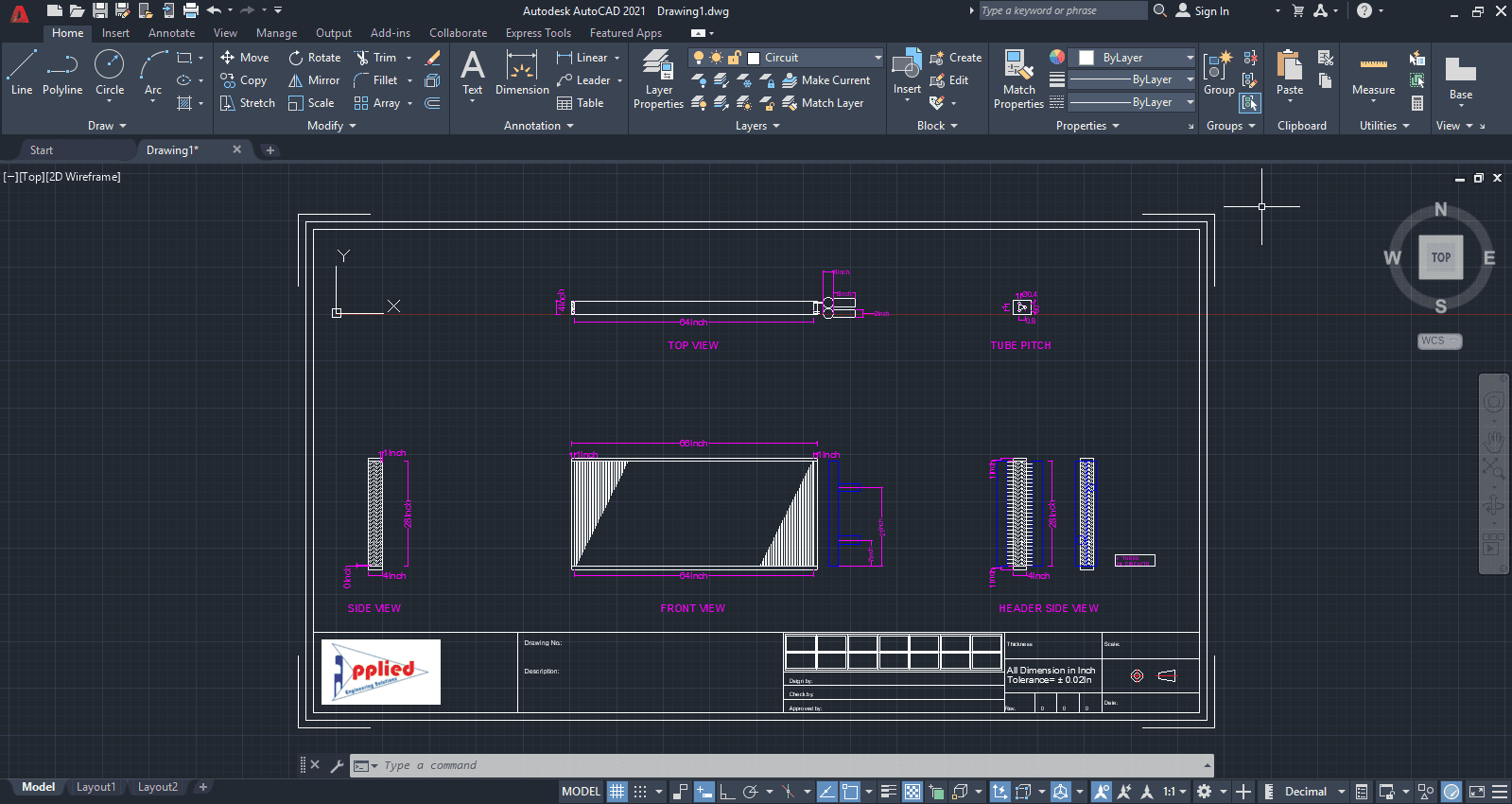Click the Linear dimension button
The height and width of the screenshot is (804, 1512).
point(582,58)
